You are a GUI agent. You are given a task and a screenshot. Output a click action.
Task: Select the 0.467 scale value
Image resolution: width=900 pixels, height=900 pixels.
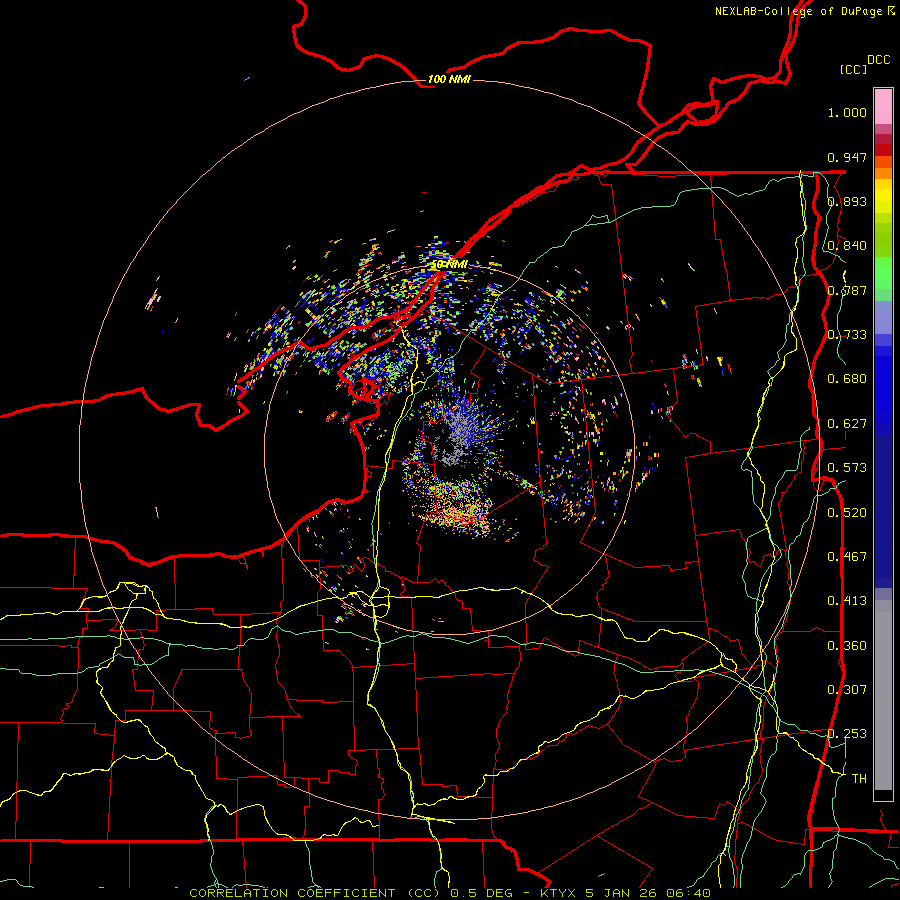(x=847, y=557)
